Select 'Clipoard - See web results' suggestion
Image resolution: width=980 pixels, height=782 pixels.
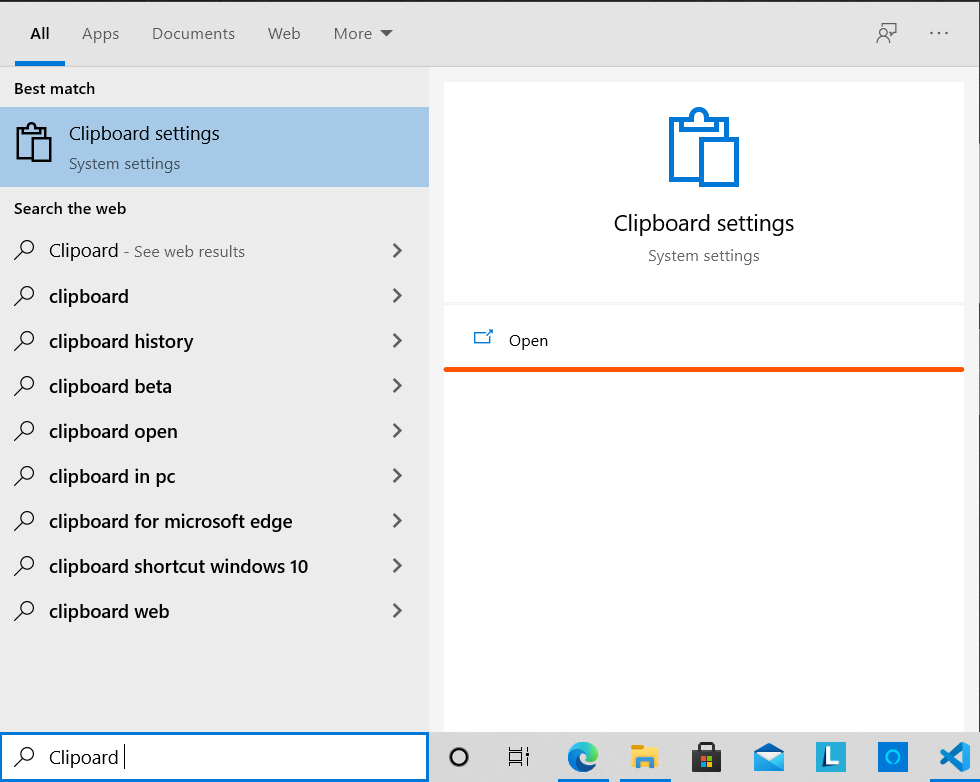pos(214,251)
